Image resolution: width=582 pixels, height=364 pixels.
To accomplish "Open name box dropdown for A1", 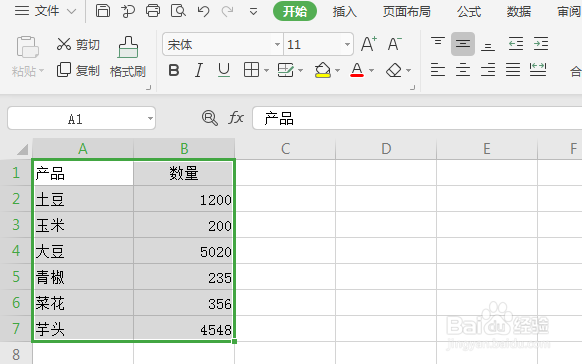I will (x=150, y=119).
